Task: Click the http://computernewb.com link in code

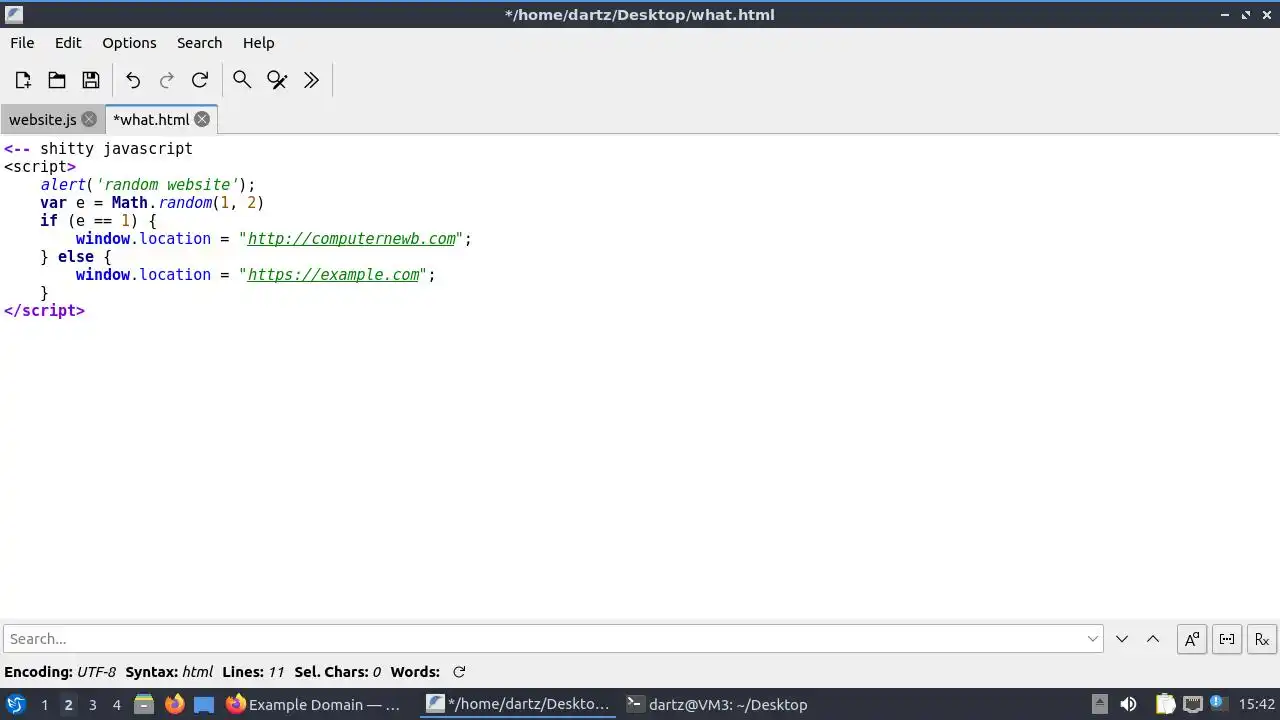Action: [352, 239]
